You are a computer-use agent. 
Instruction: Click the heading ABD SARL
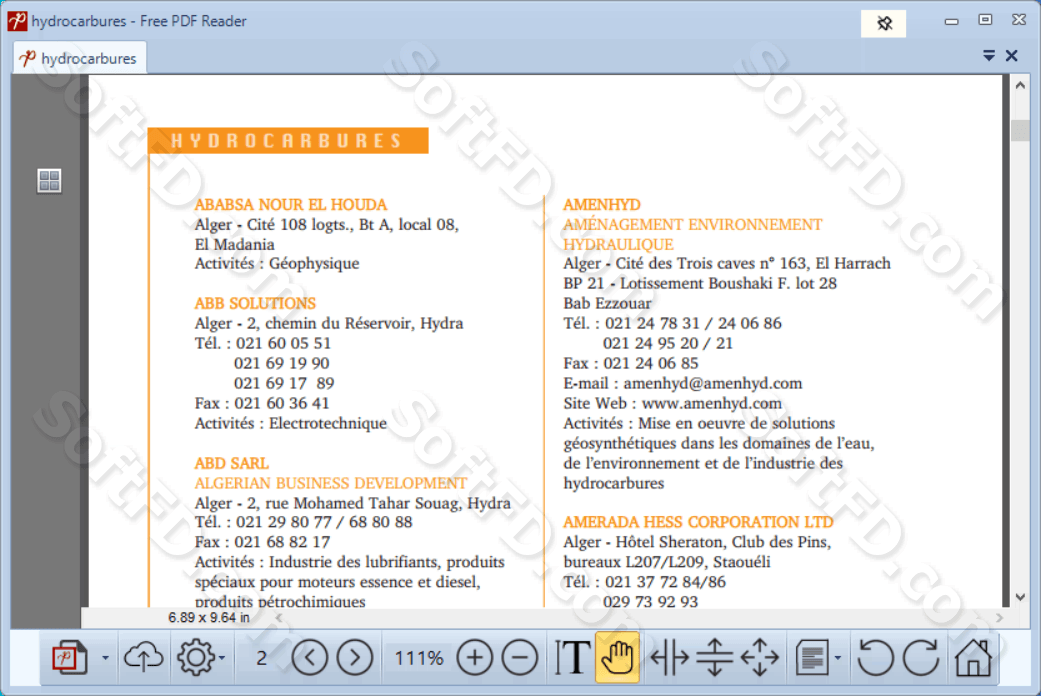coord(231,463)
